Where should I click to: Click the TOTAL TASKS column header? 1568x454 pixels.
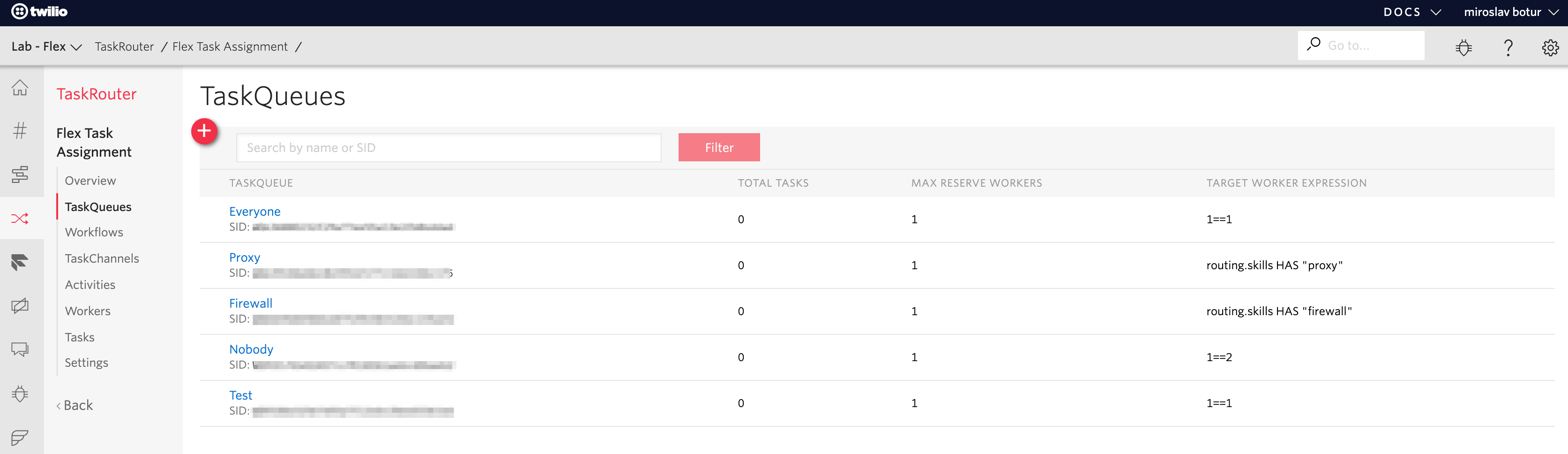(773, 183)
